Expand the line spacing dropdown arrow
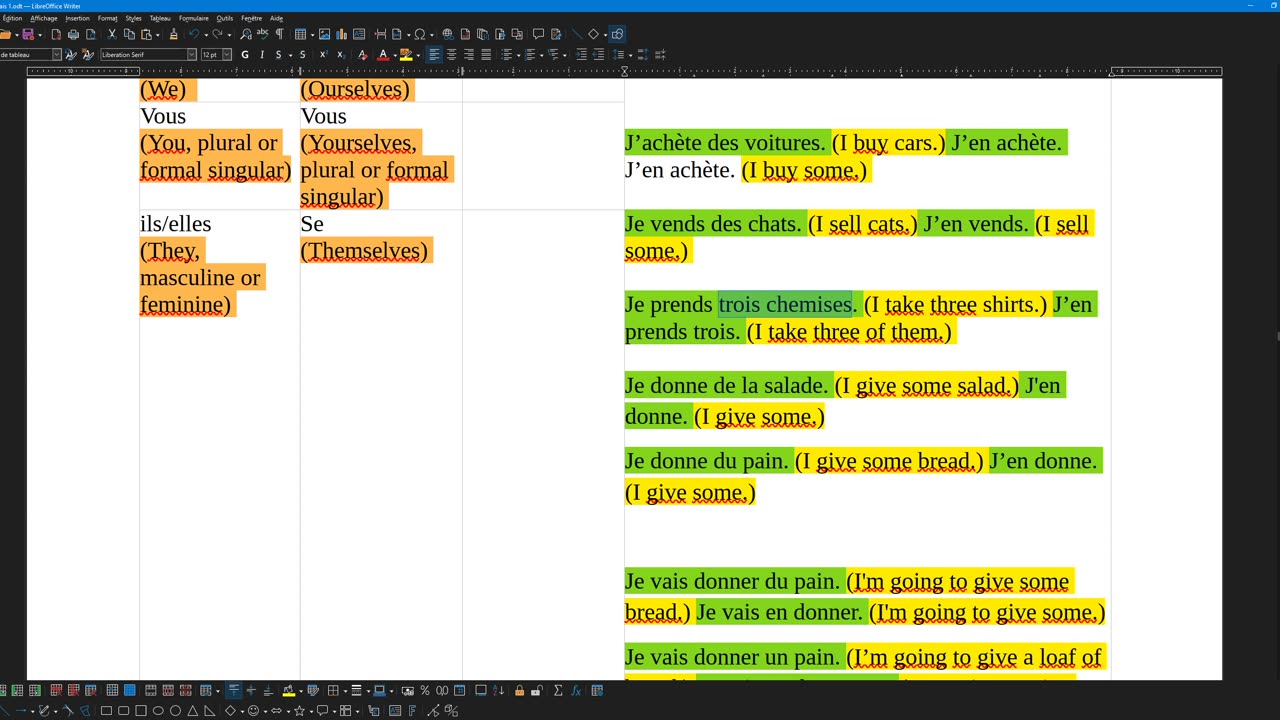Image resolution: width=1280 pixels, height=720 pixels. click(x=631, y=55)
